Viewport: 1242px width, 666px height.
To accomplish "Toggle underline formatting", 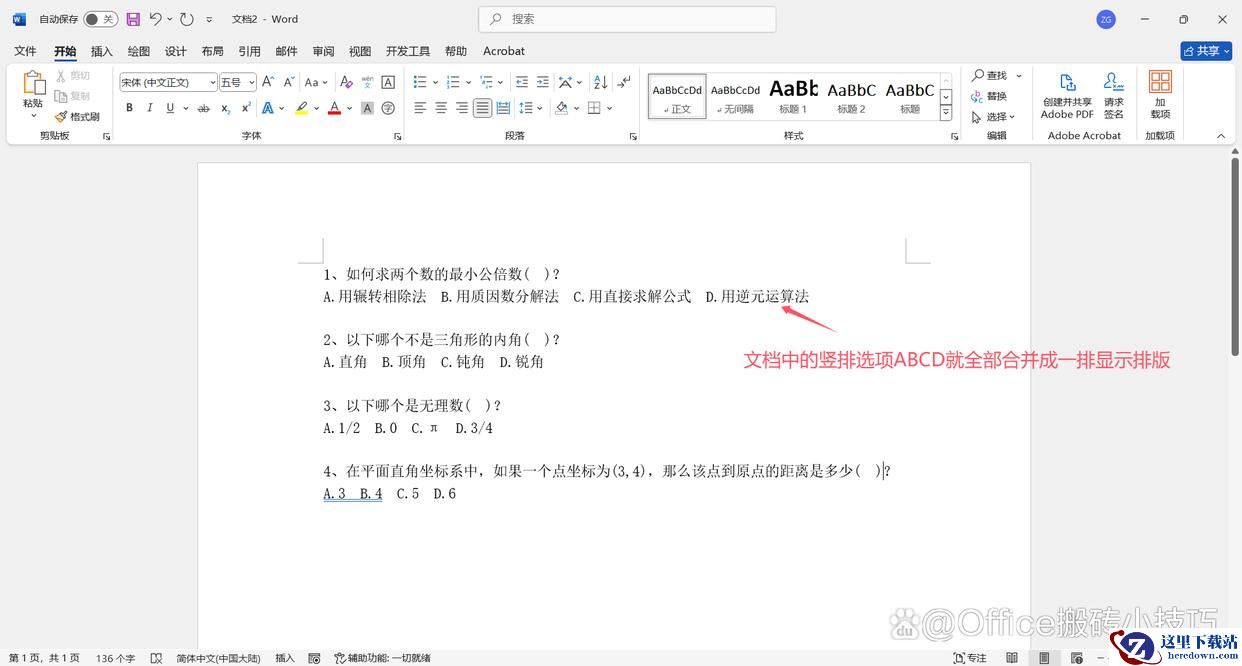I will click(171, 108).
